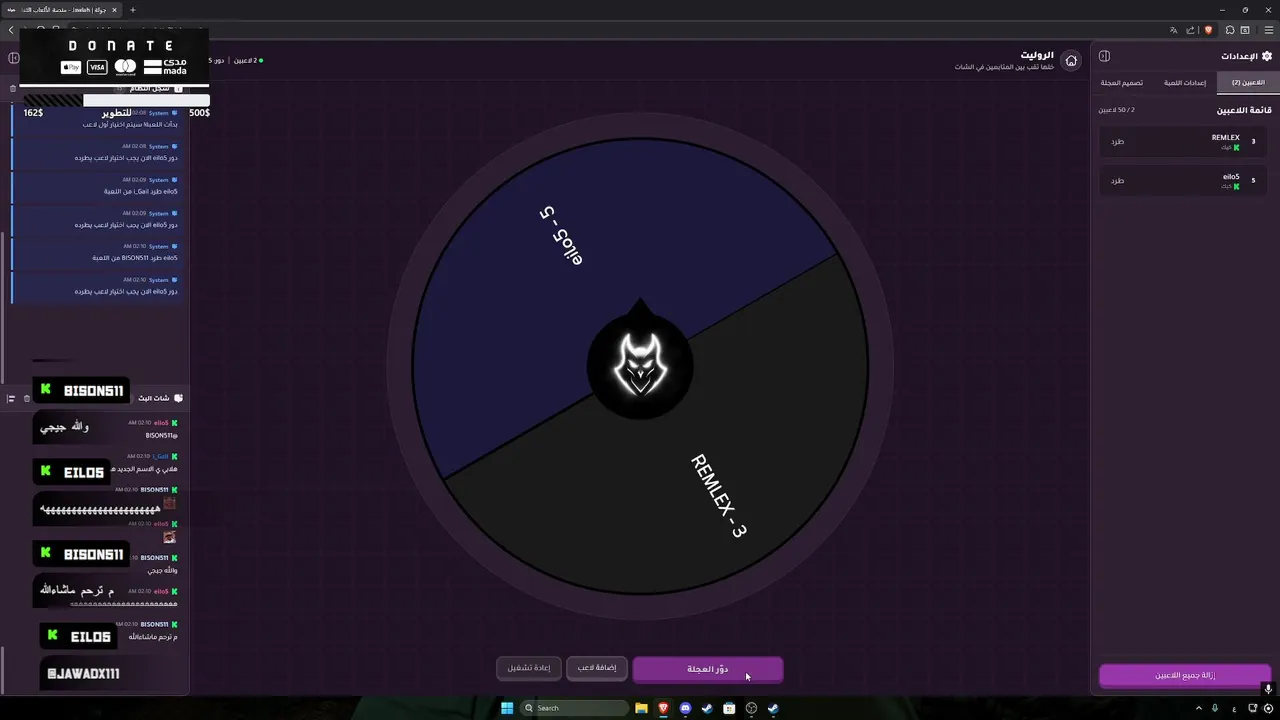1280x720 pixels.
Task: Click the left log panel collapse icon
Action: click(x=14, y=58)
